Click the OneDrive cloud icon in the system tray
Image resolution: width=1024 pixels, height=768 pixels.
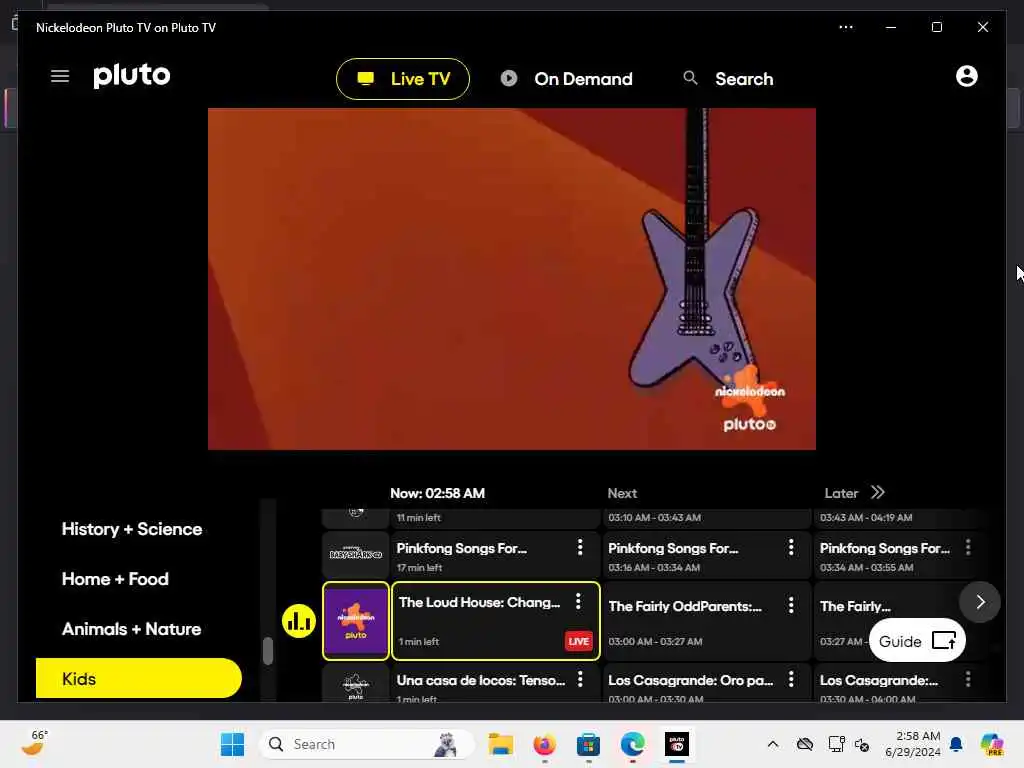805,744
